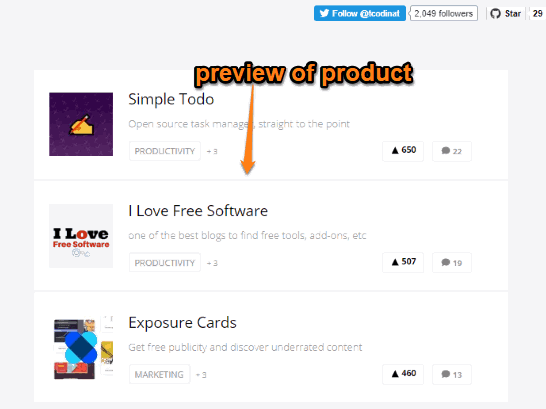Click the GitHub Star button

(x=506, y=14)
